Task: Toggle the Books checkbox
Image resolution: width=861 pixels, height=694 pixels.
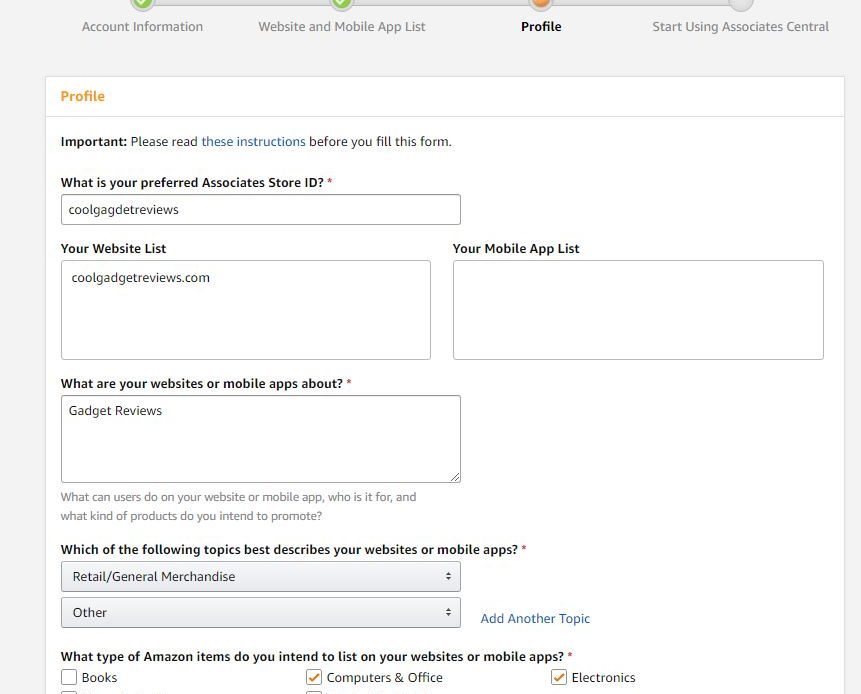Action: coord(69,677)
